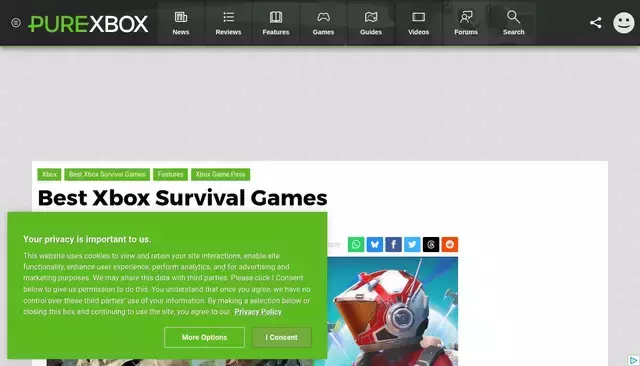This screenshot has height=366, width=640.
Task: Open the Reviews section
Action: tap(229, 23)
